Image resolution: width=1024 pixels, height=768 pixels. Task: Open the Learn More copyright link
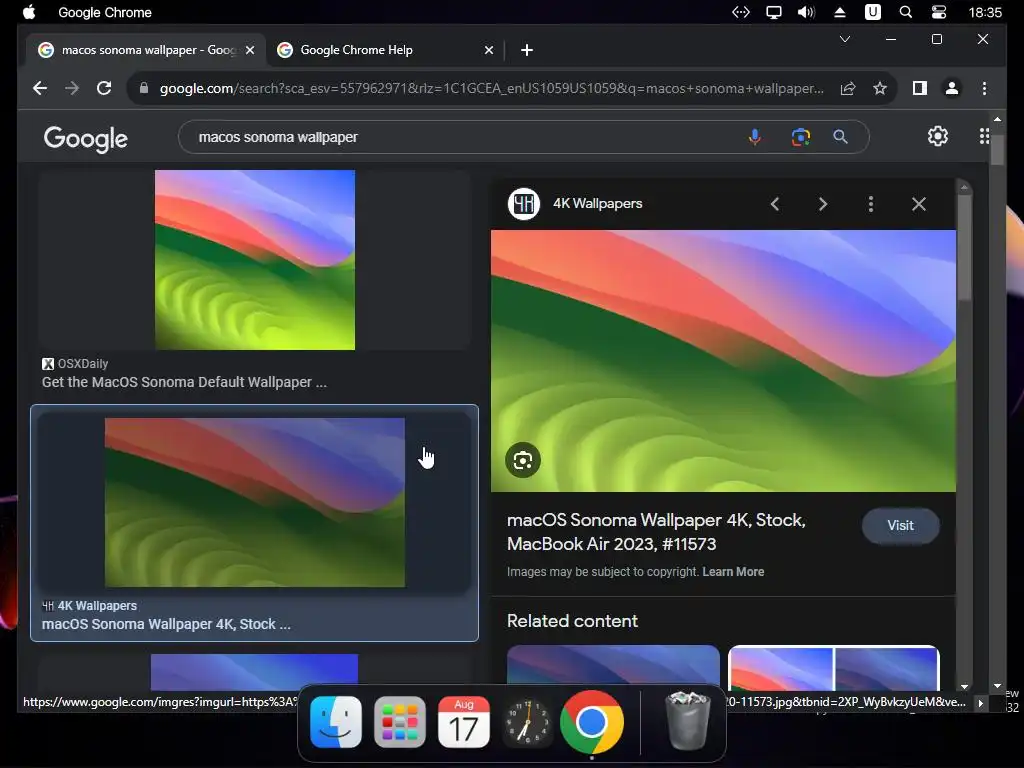(733, 572)
